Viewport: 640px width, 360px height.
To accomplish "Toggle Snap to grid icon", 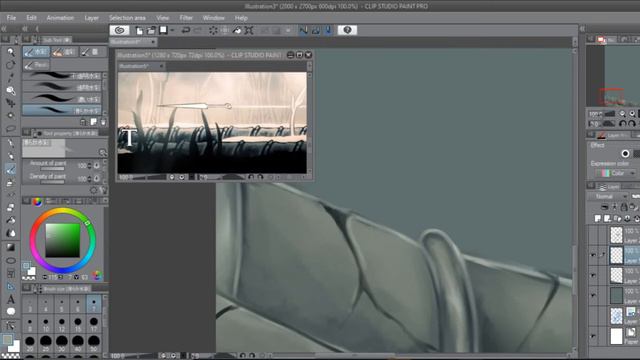I will [x=328, y=30].
